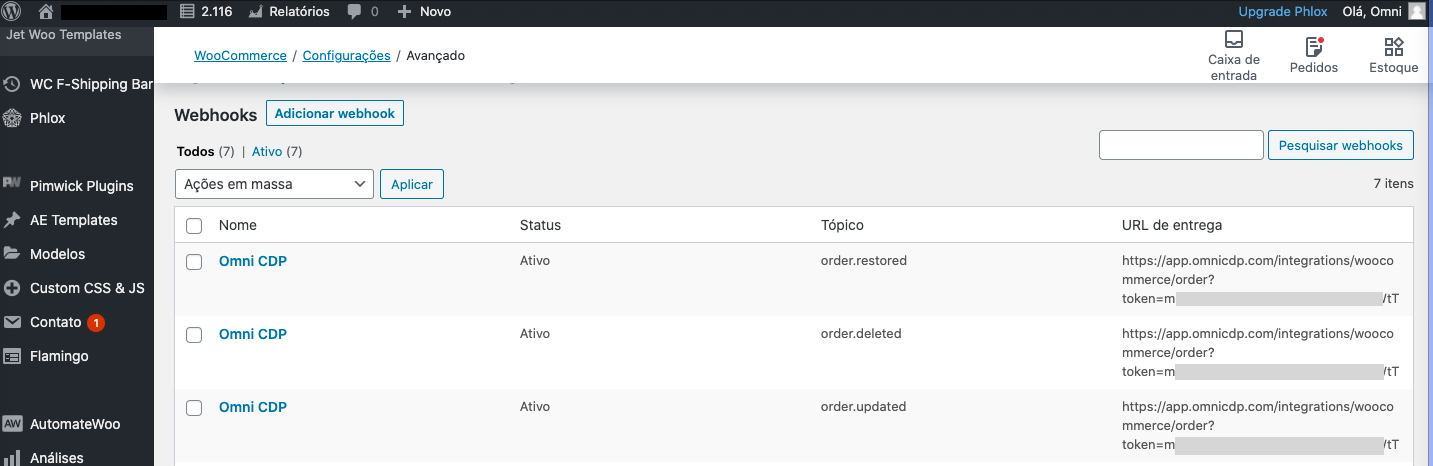Check the order.restored webhook checkbox
This screenshot has width=1433, height=466.
[x=194, y=262]
